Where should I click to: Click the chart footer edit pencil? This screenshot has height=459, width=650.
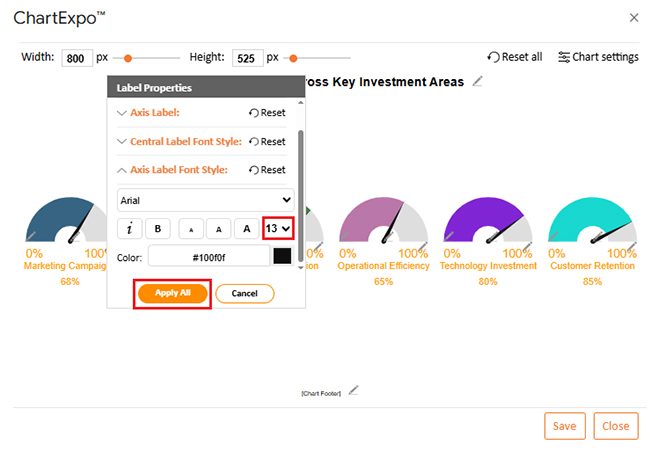click(353, 390)
